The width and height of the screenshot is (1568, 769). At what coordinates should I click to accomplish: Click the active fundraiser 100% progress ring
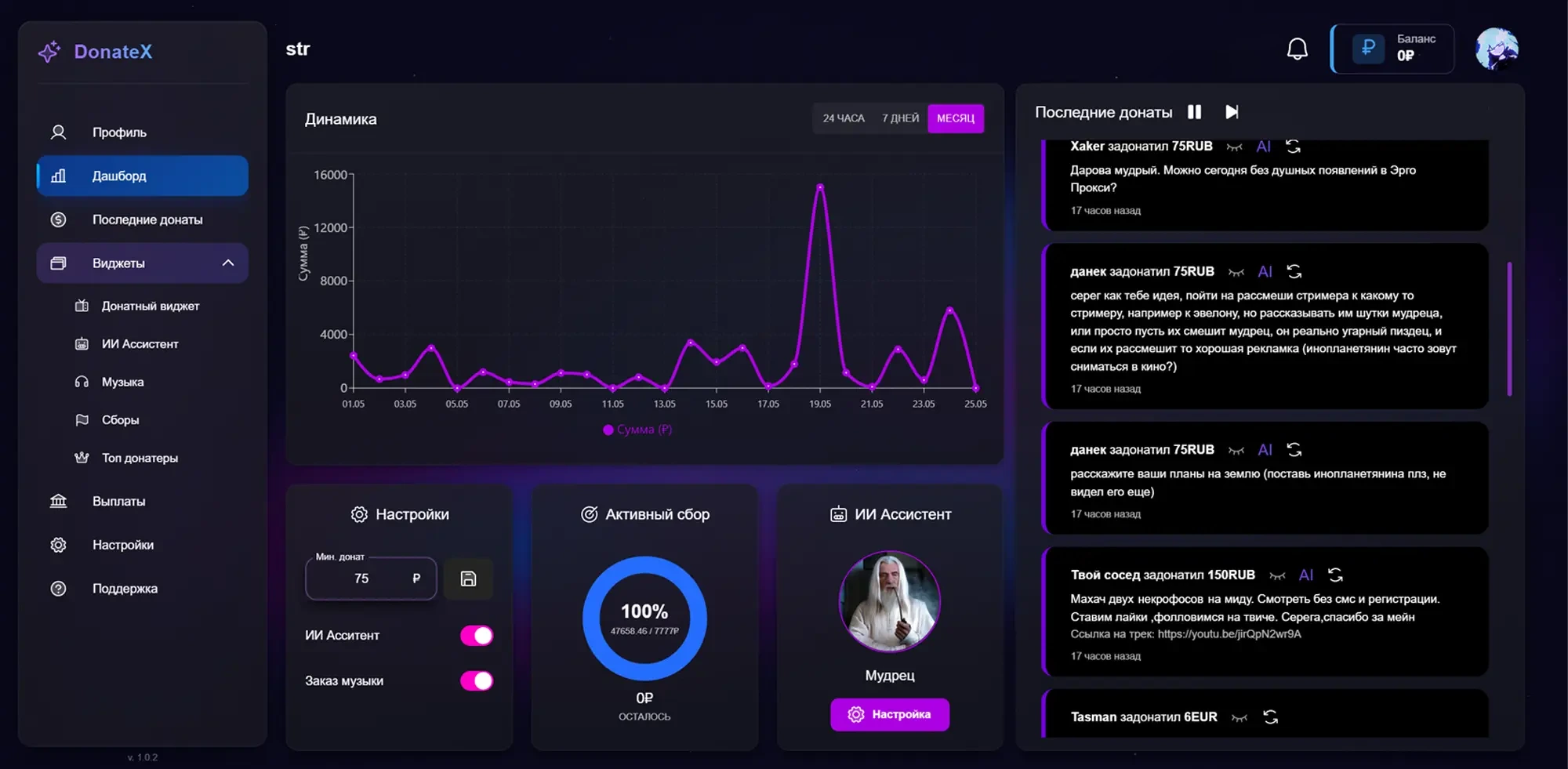click(644, 618)
